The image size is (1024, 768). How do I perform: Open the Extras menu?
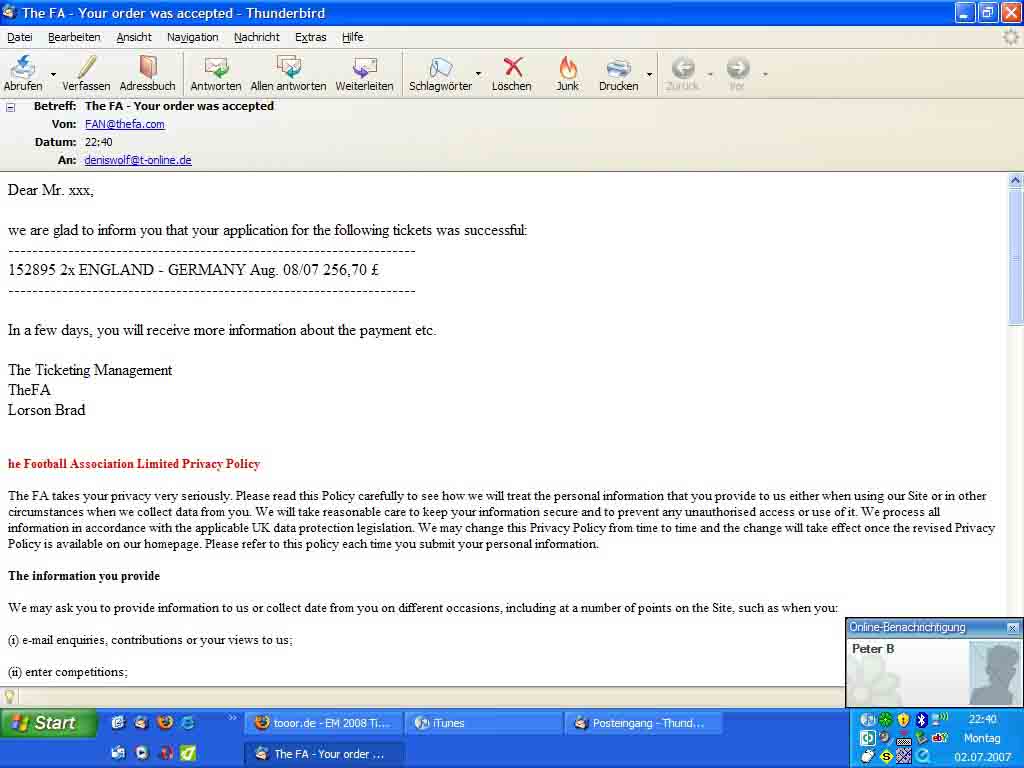(310, 37)
